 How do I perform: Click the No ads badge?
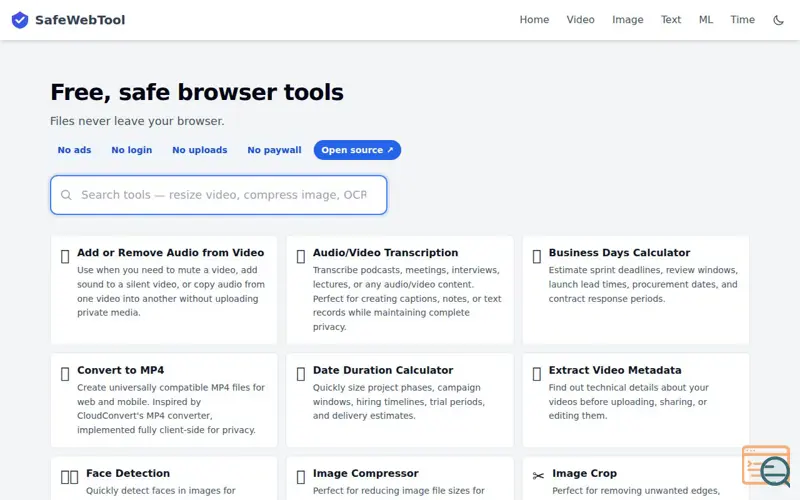tap(74, 150)
